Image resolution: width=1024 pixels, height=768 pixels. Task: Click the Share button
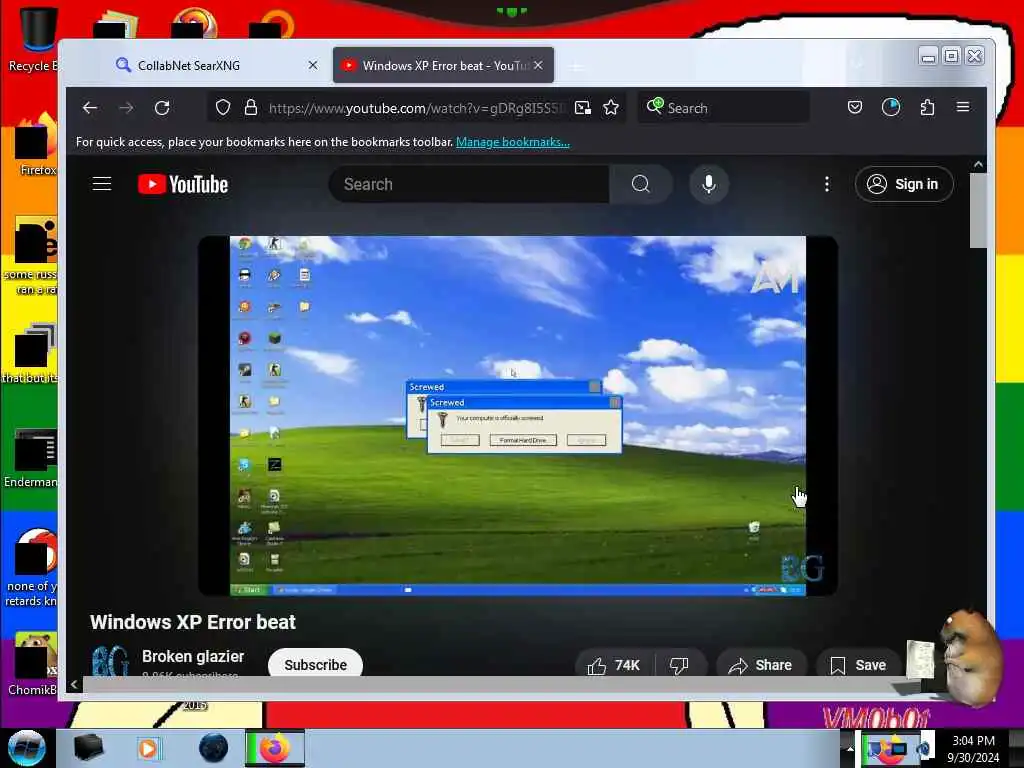[x=761, y=665]
